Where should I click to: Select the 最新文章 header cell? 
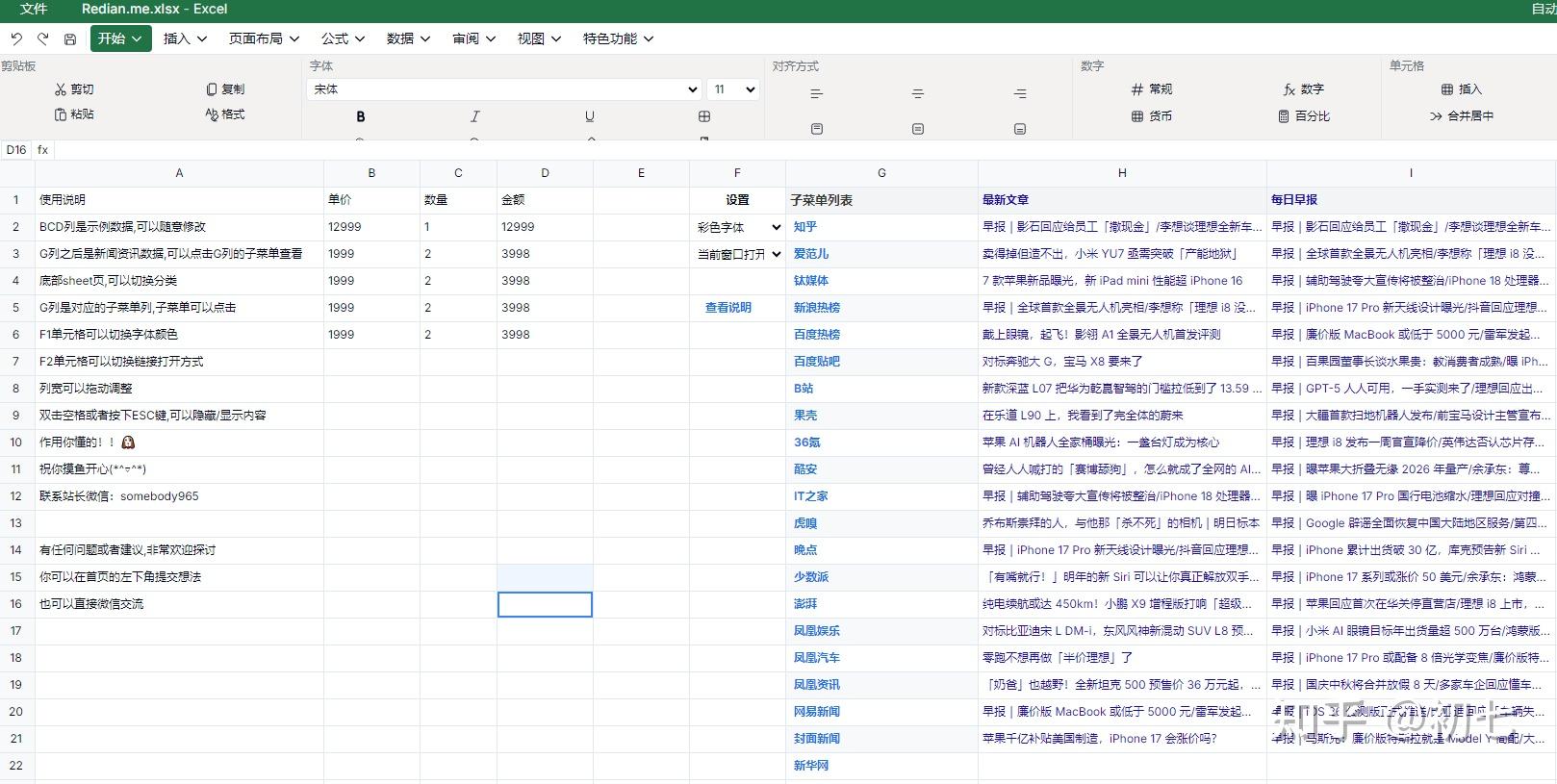tap(1122, 200)
